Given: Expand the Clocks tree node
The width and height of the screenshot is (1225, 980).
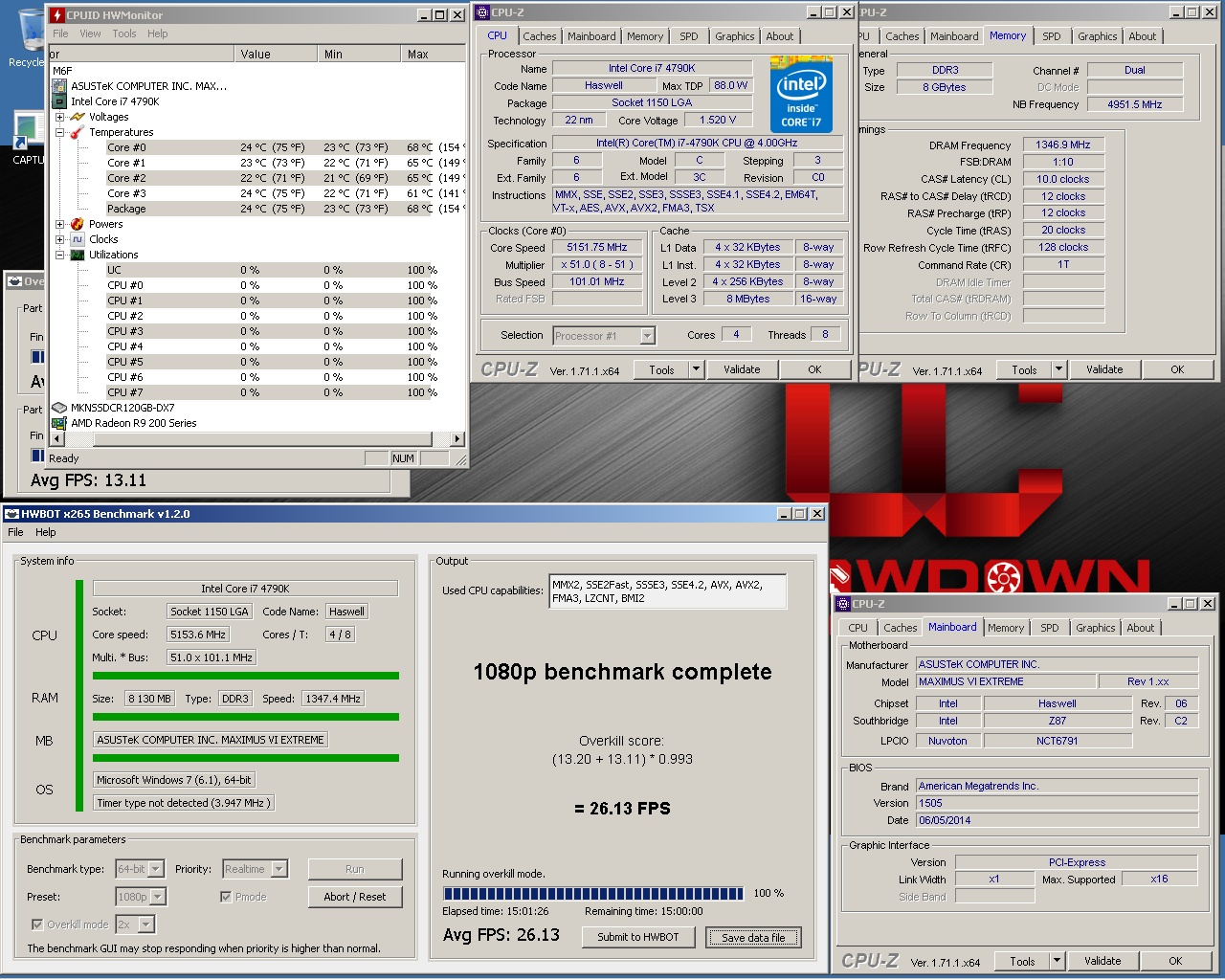Looking at the screenshot, I should coord(59,239).
